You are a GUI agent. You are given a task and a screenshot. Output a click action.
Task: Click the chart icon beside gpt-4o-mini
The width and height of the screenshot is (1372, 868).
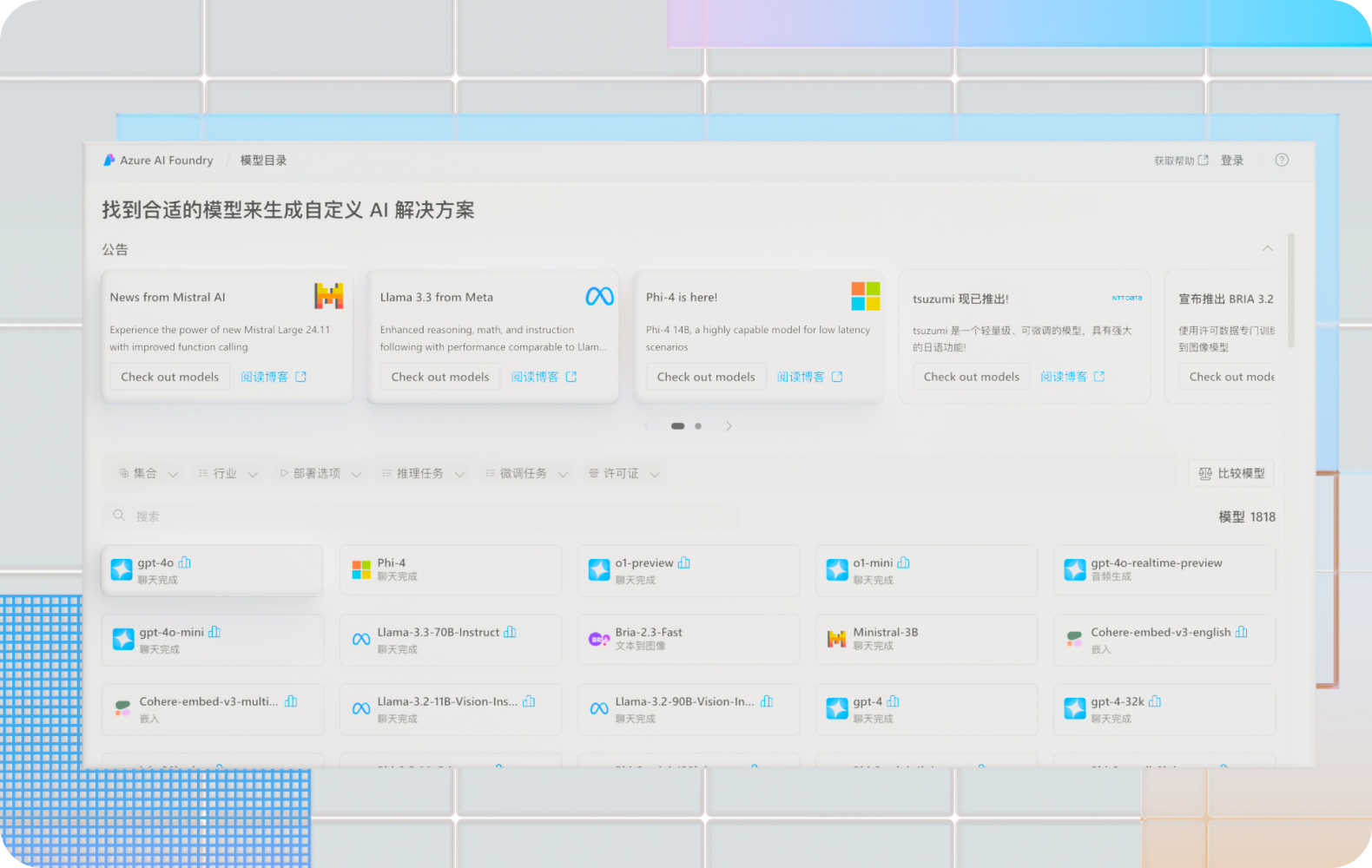pos(214,632)
